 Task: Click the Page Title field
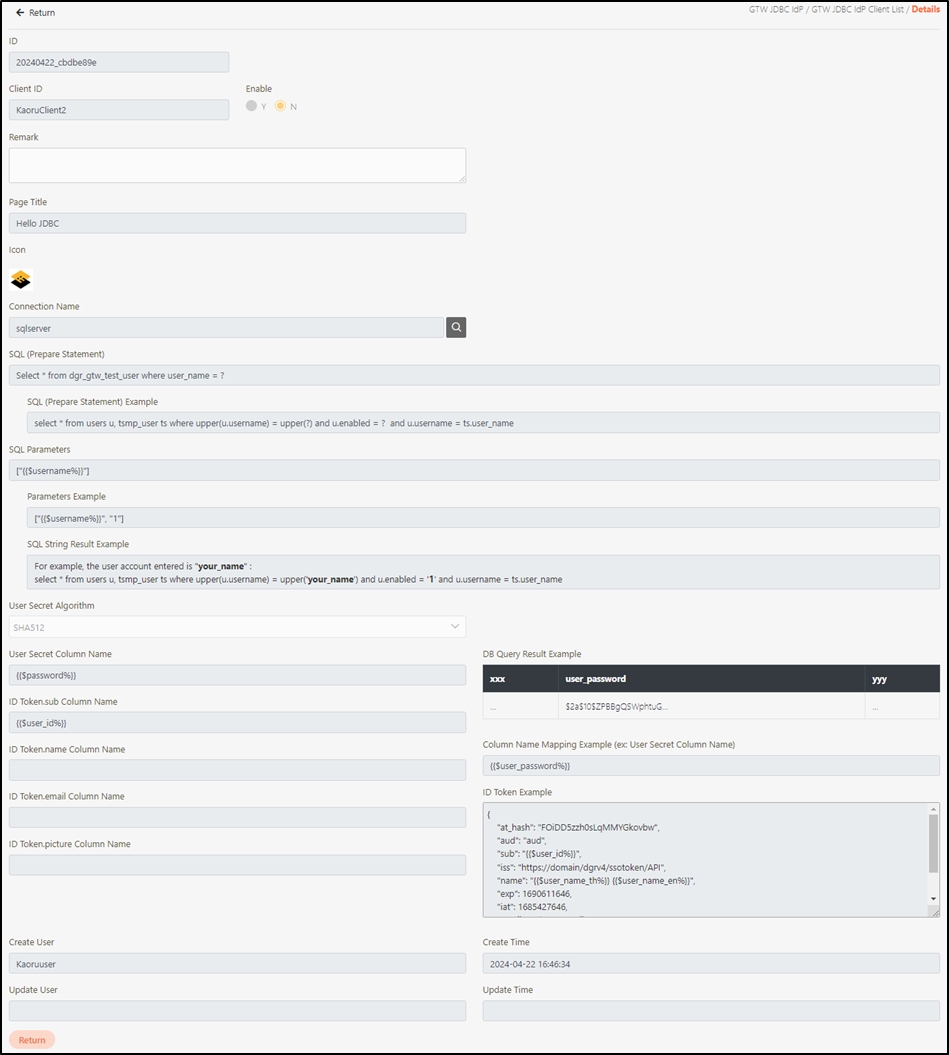coord(237,223)
